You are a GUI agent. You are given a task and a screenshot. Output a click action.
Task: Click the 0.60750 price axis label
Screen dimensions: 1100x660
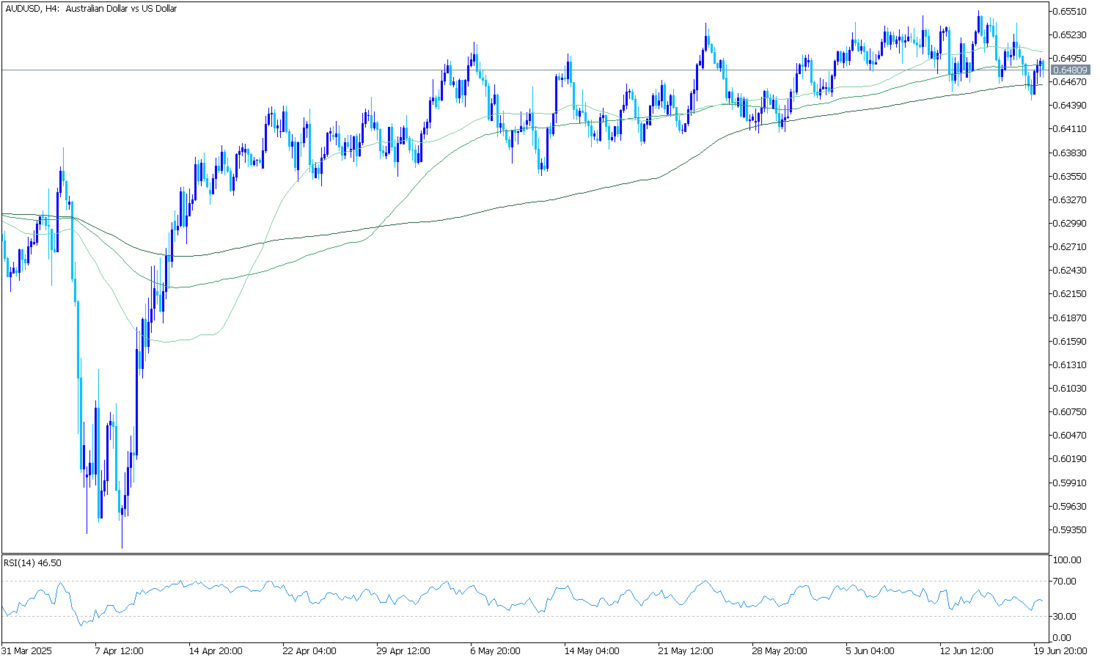[x=1071, y=412]
